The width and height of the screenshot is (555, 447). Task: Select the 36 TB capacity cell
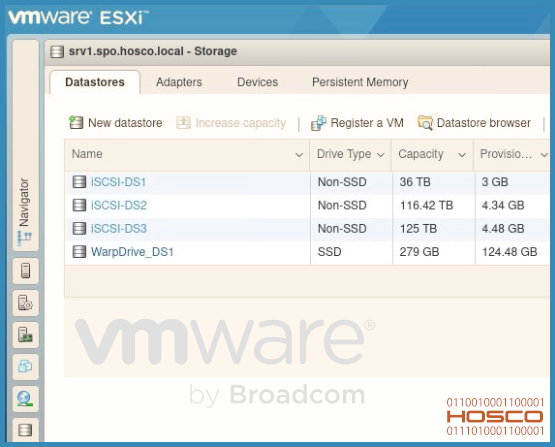(434, 182)
